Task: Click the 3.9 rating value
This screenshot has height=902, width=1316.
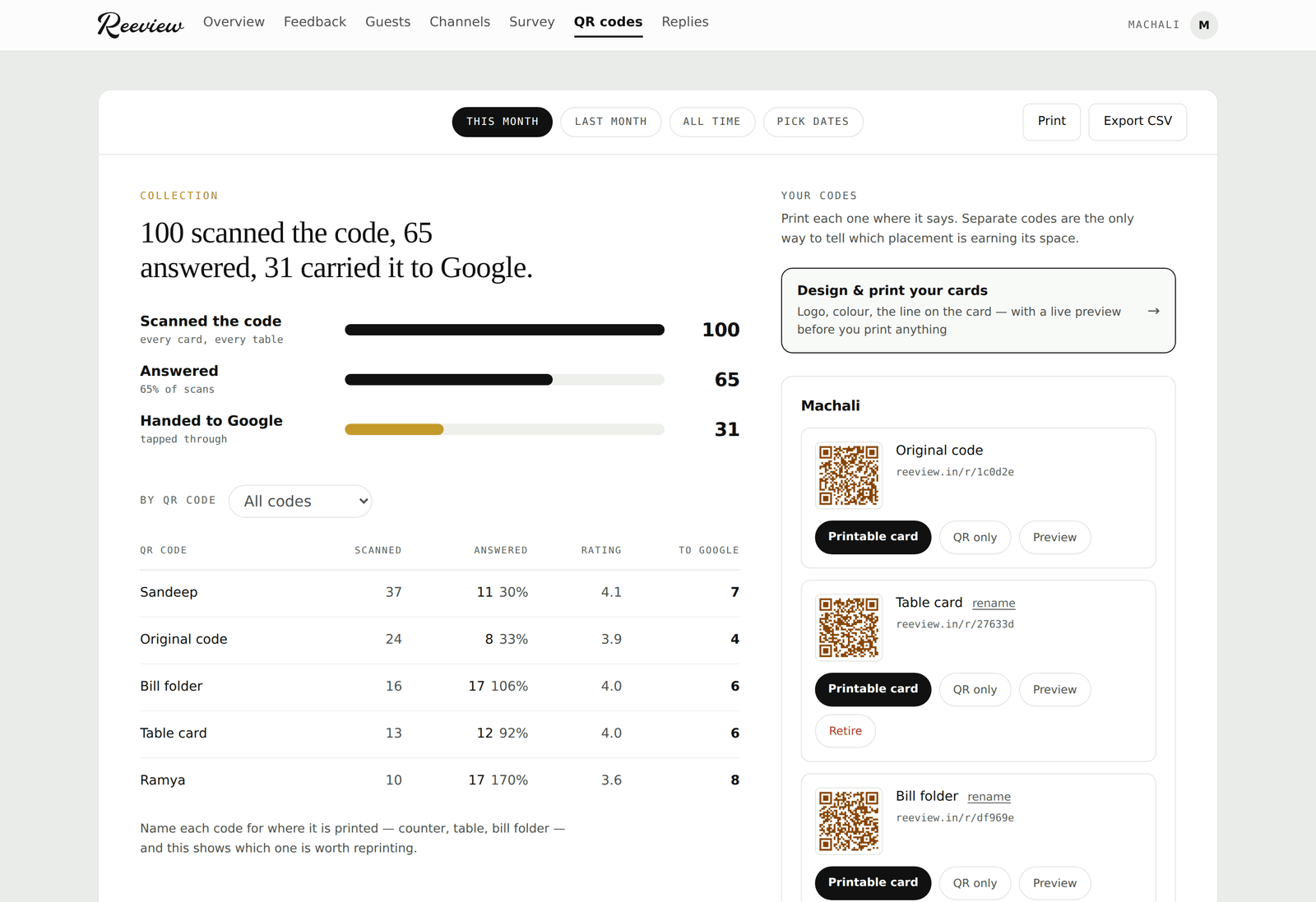Action: pos(611,639)
